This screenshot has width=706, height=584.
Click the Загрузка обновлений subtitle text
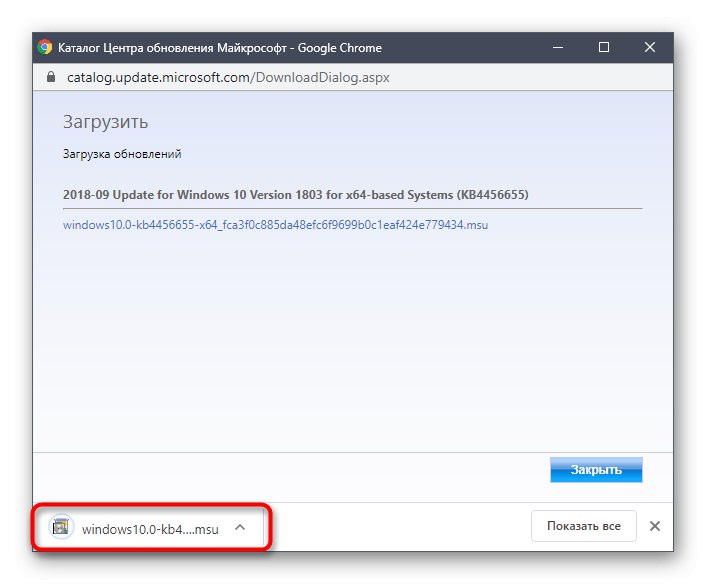point(122,154)
